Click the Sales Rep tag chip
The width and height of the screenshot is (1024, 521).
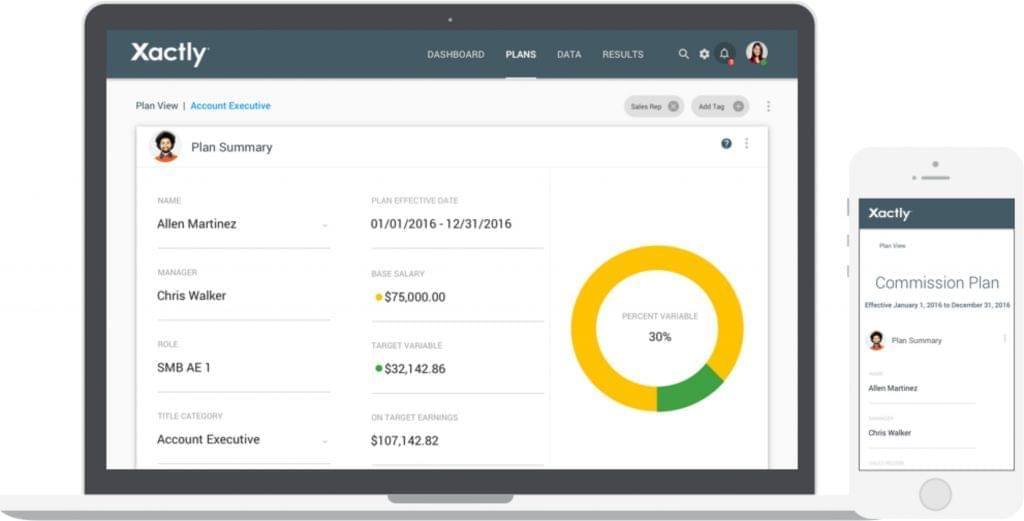654,106
